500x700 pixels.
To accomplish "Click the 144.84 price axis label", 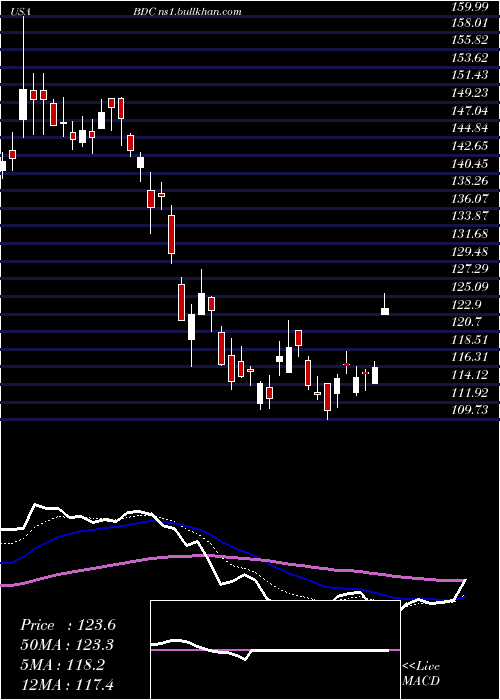I will tap(469, 128).
